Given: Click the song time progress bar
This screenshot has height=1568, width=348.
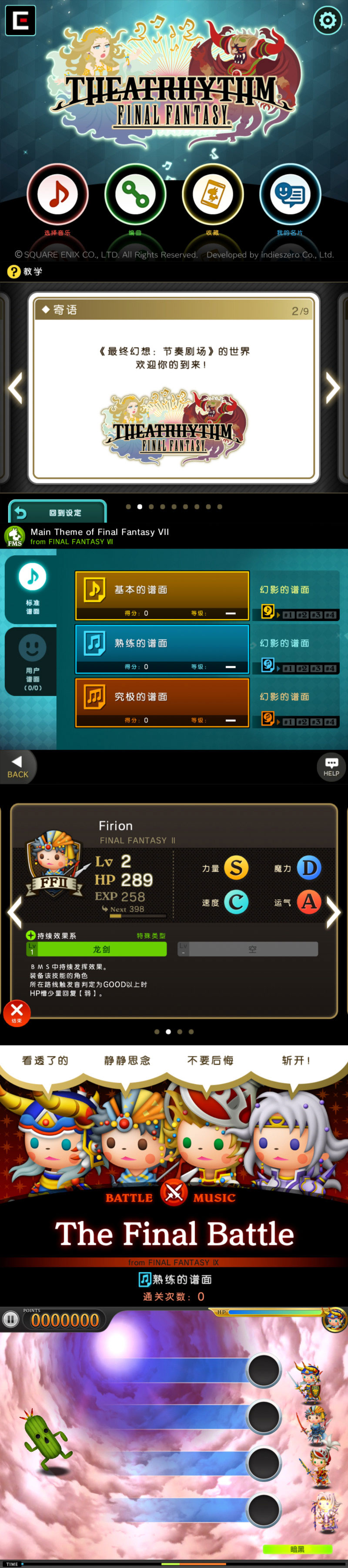Looking at the screenshot, I should pos(174,1563).
